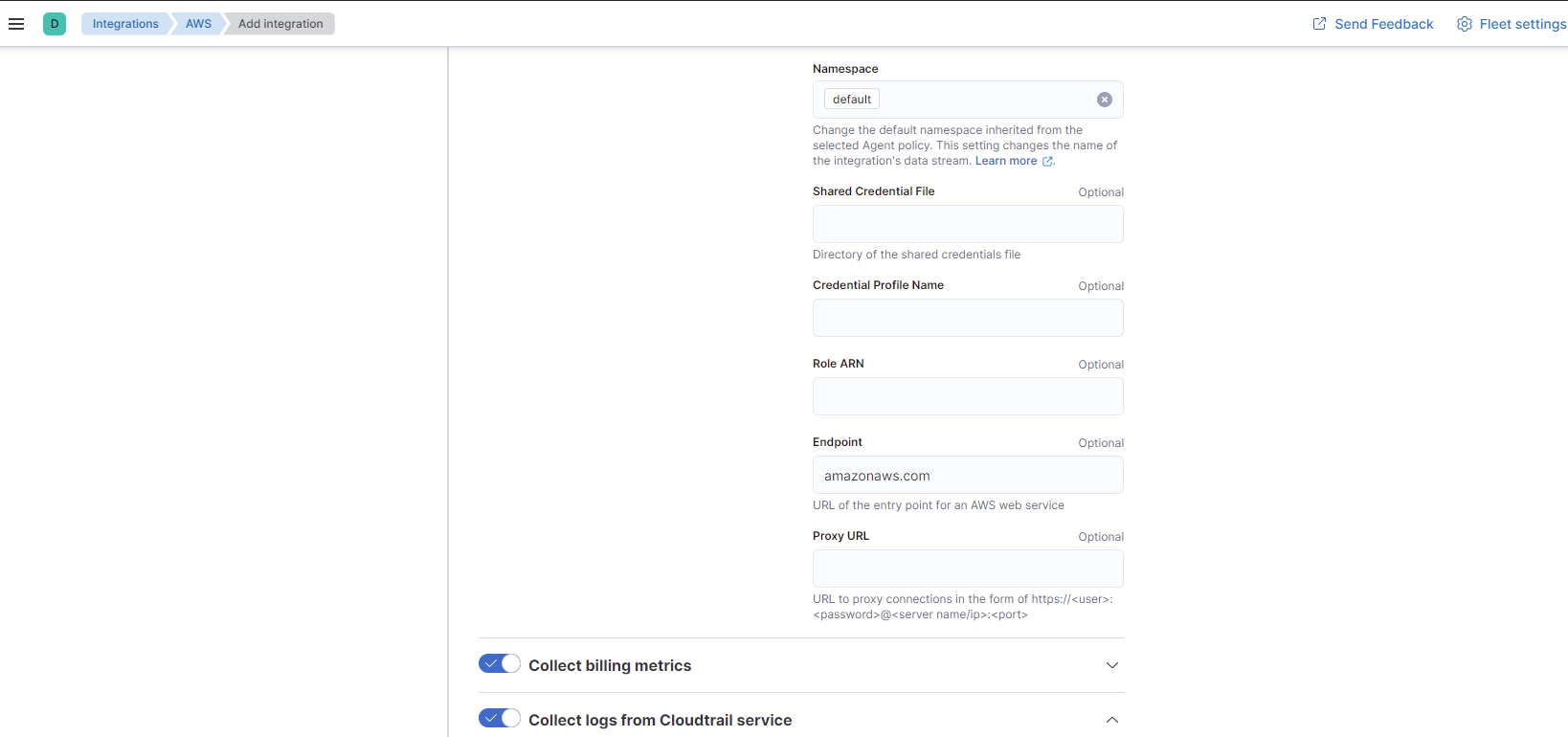
Task: Click the Shared Credential File input
Action: pyautogui.click(x=968, y=224)
